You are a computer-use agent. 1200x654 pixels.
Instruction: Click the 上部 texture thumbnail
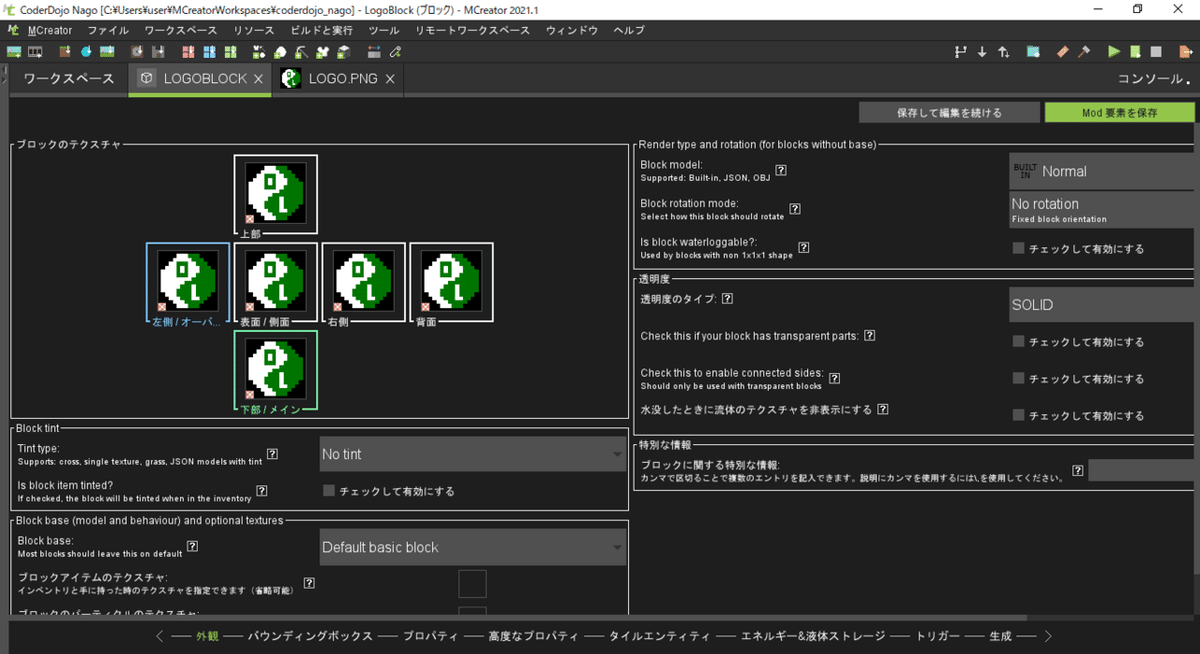pyautogui.click(x=275, y=192)
